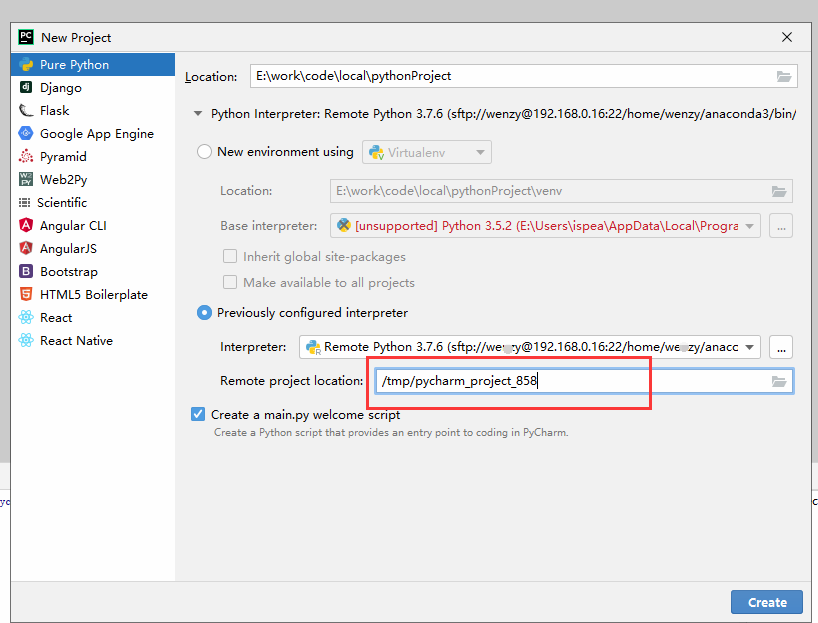Viewport: 818px width, 623px height.
Task: Browse folder for Remote project location
Action: (x=779, y=381)
